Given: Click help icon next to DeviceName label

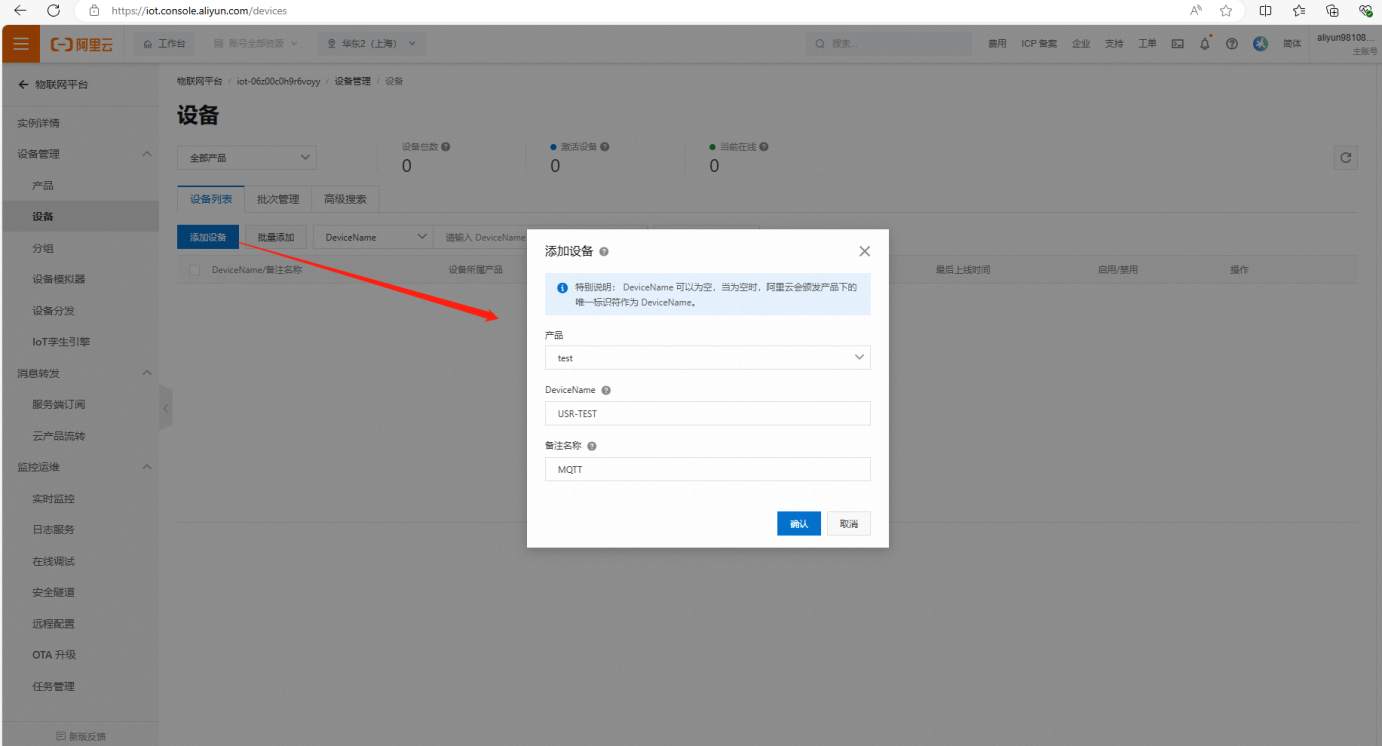Looking at the screenshot, I should point(606,391).
